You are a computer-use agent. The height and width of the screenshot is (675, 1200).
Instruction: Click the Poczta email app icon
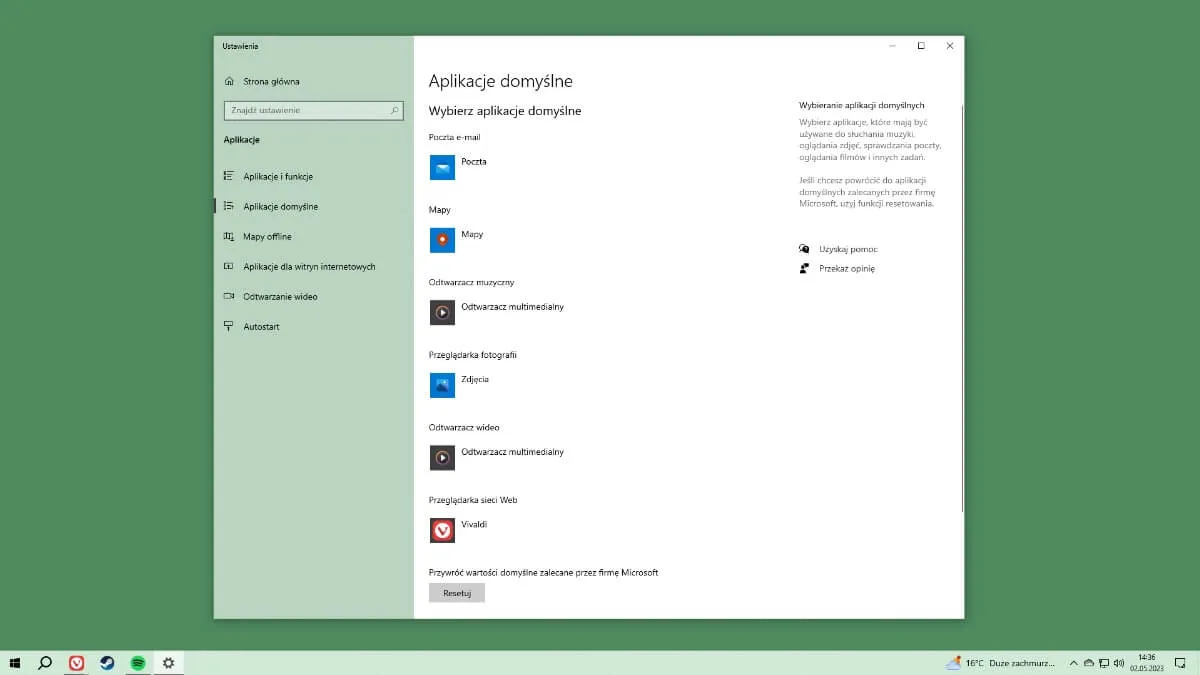click(x=442, y=167)
